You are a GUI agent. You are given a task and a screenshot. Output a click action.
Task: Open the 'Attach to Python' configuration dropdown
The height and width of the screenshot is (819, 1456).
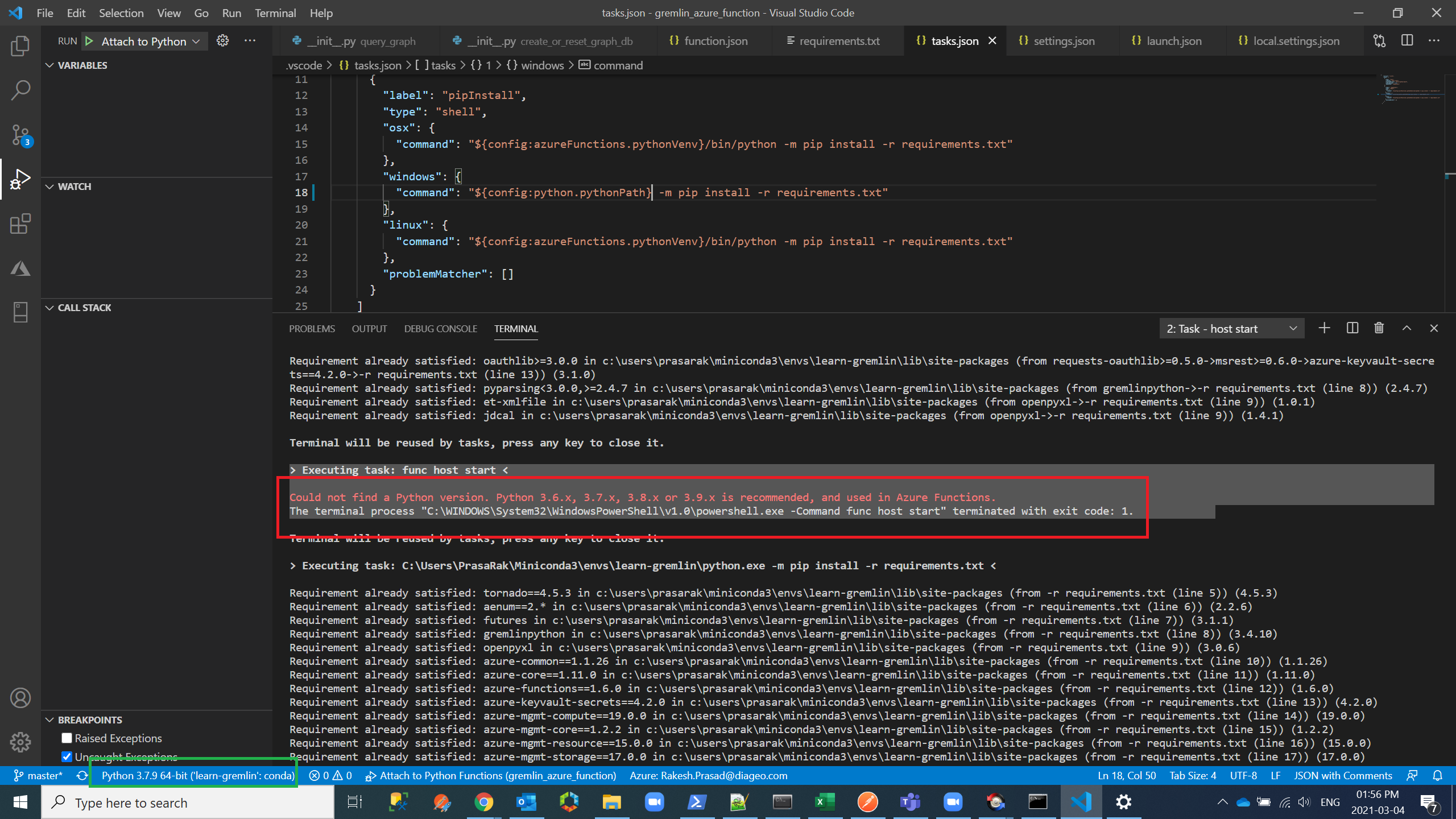click(x=151, y=42)
